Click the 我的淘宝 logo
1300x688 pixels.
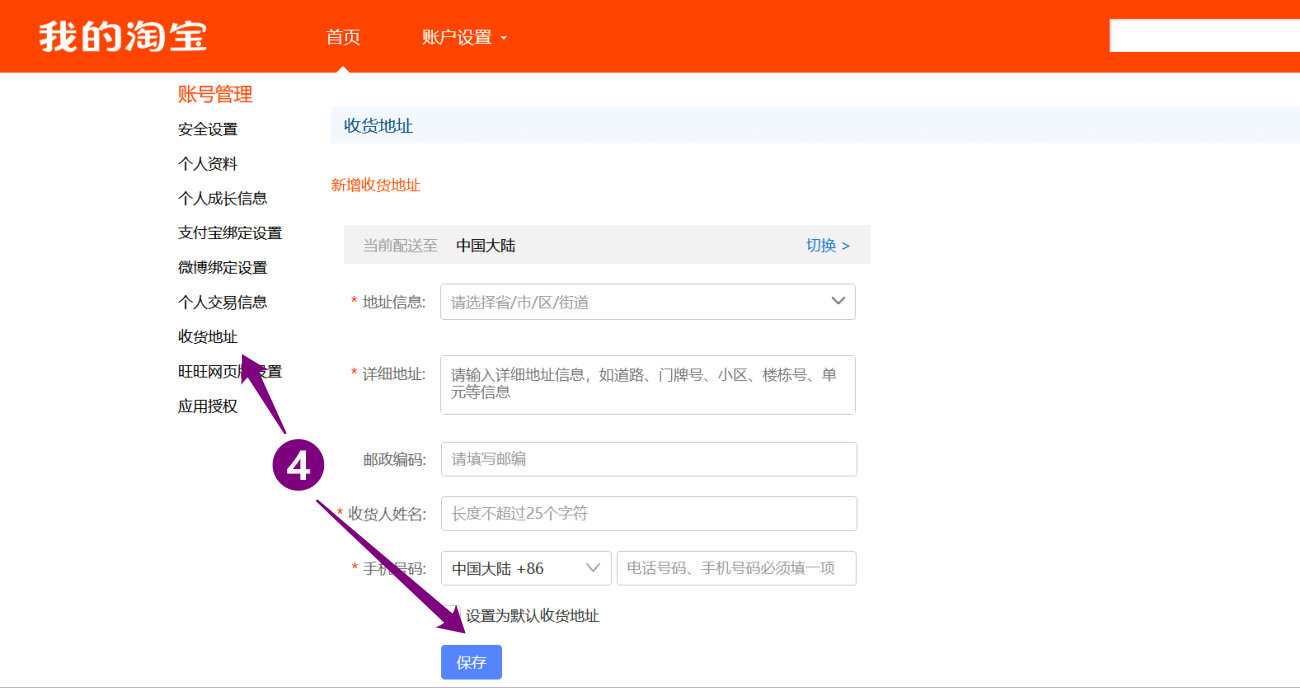tap(123, 37)
